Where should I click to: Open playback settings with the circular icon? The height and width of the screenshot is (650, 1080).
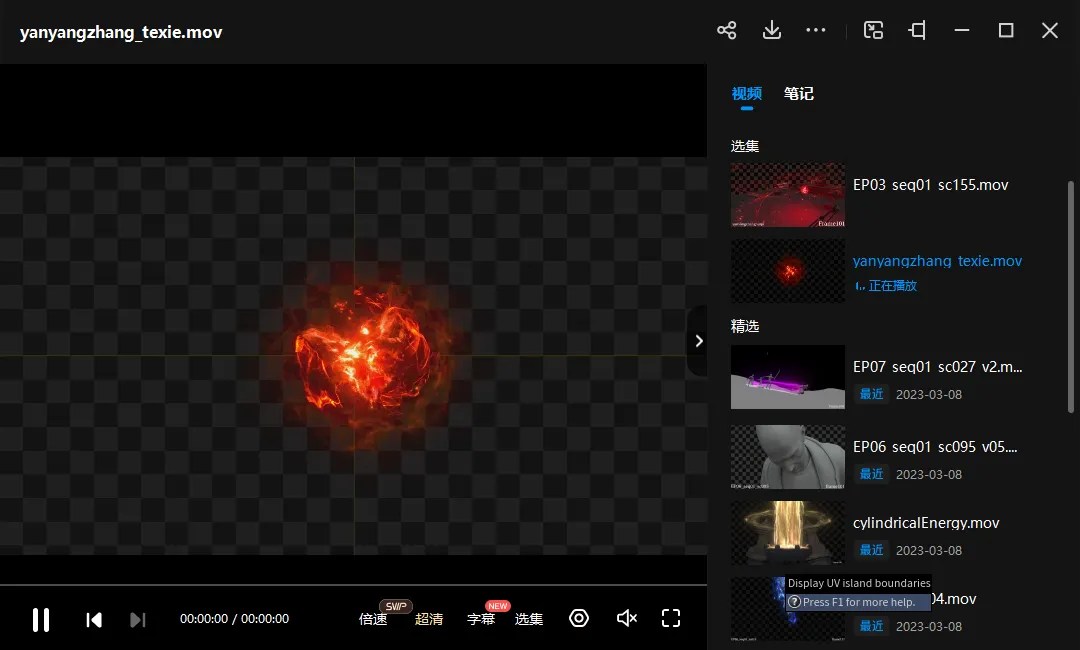579,618
